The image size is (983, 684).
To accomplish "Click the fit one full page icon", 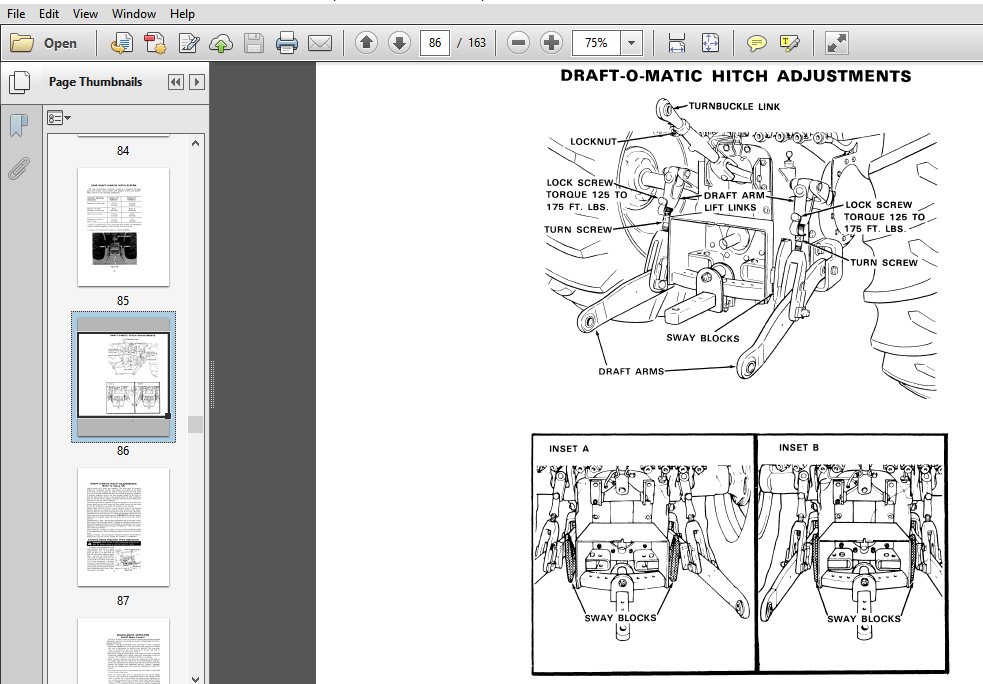I will [710, 43].
